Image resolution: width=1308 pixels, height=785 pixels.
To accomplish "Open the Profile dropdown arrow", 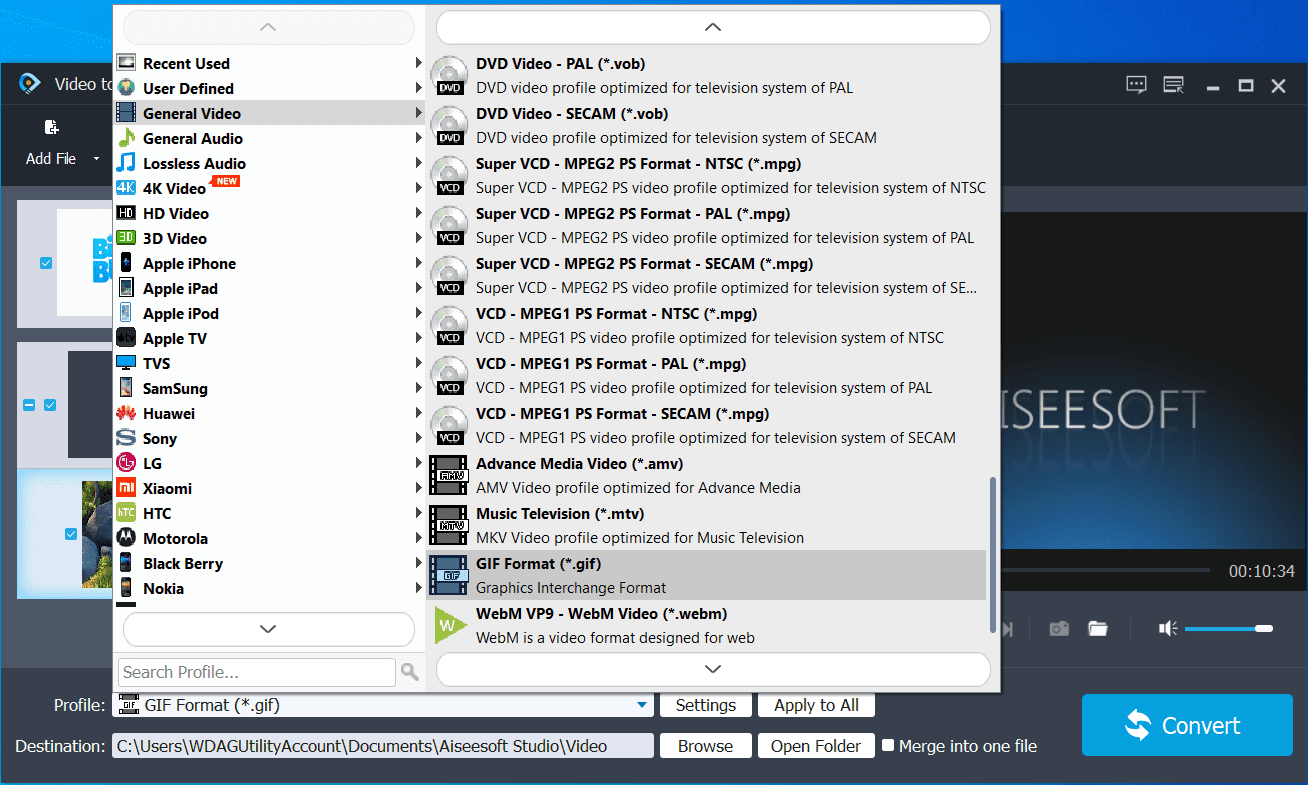I will (x=642, y=705).
